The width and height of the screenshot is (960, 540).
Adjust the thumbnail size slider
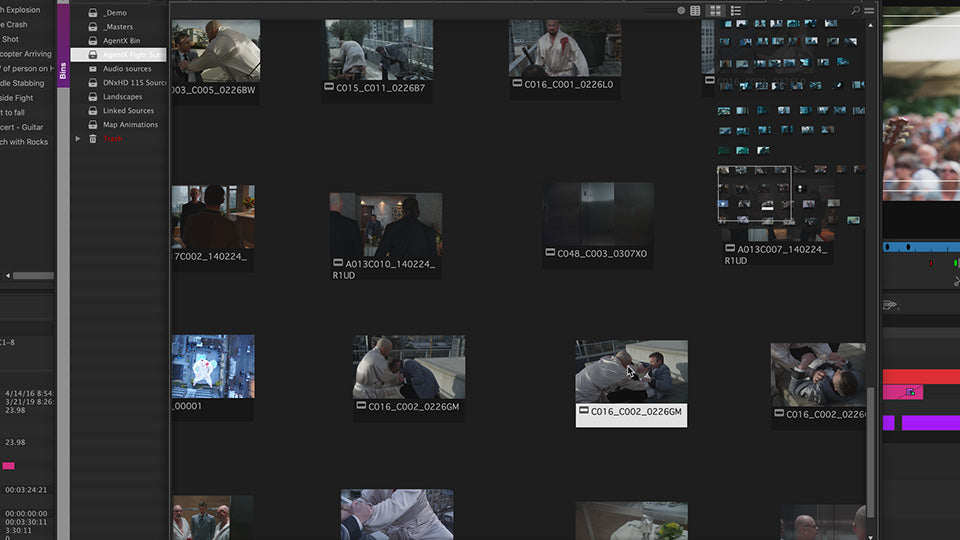(681, 10)
